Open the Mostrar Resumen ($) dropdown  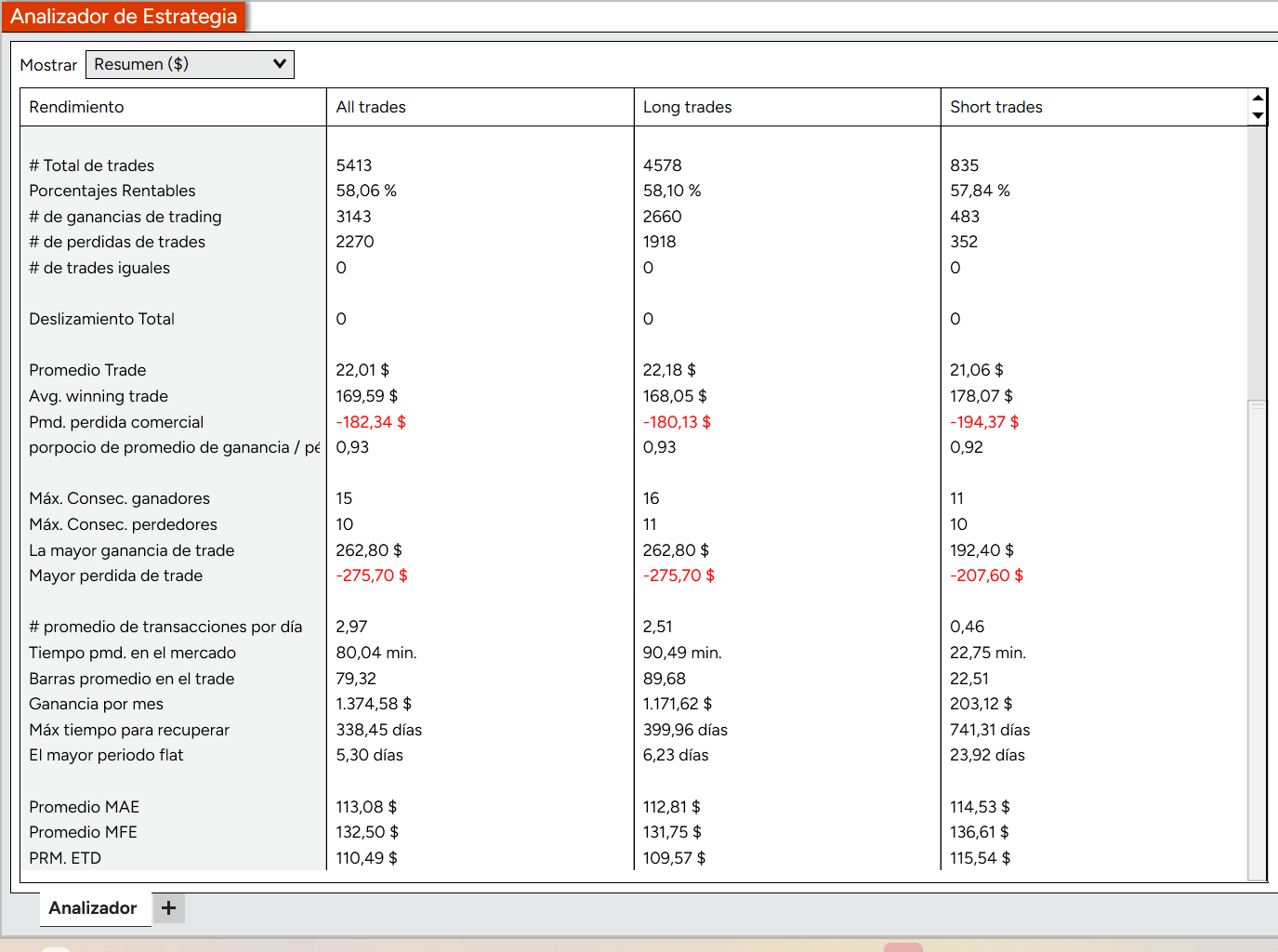pos(190,64)
